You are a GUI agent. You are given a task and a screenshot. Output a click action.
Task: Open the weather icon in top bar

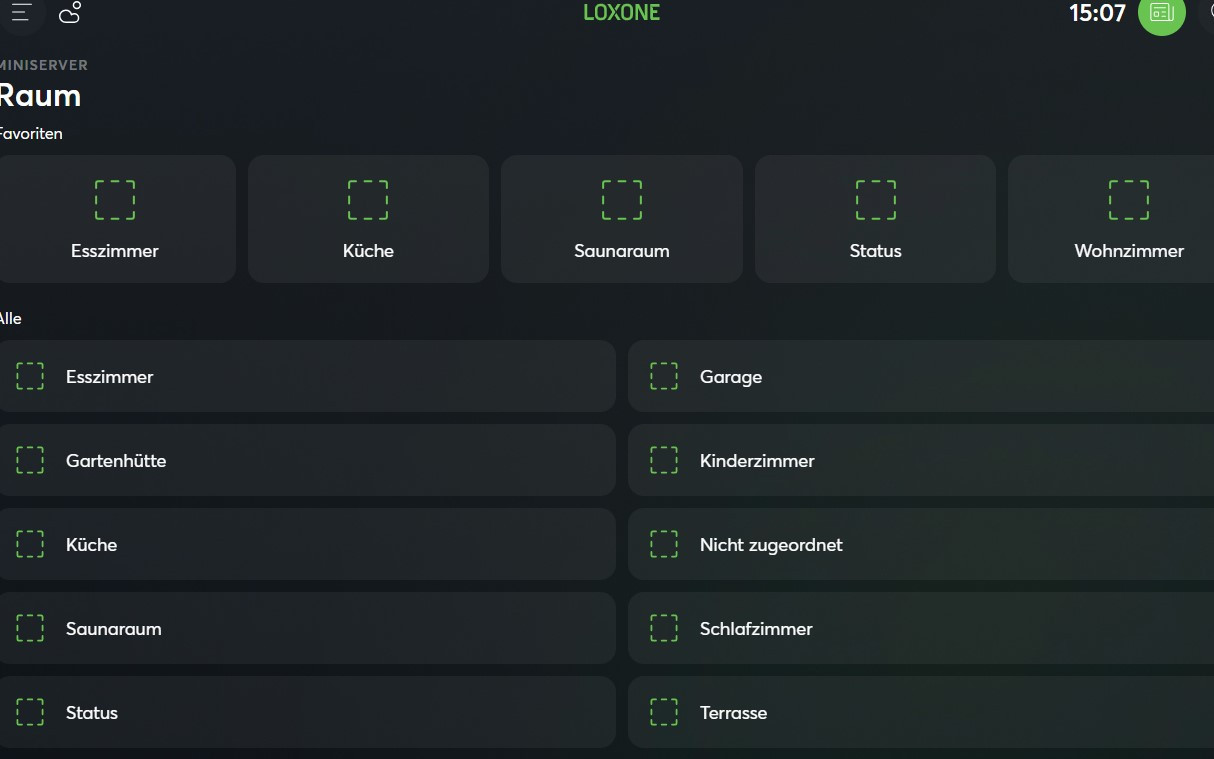[x=70, y=13]
